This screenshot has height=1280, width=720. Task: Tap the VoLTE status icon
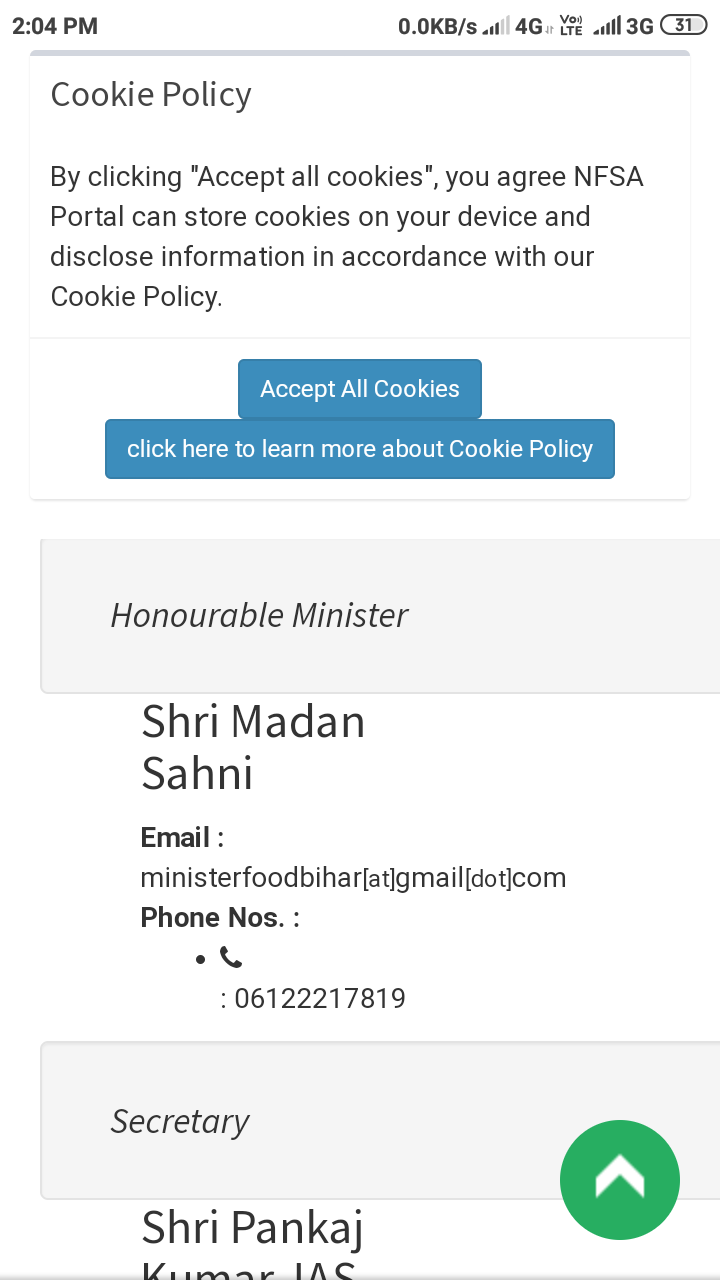tap(571, 26)
